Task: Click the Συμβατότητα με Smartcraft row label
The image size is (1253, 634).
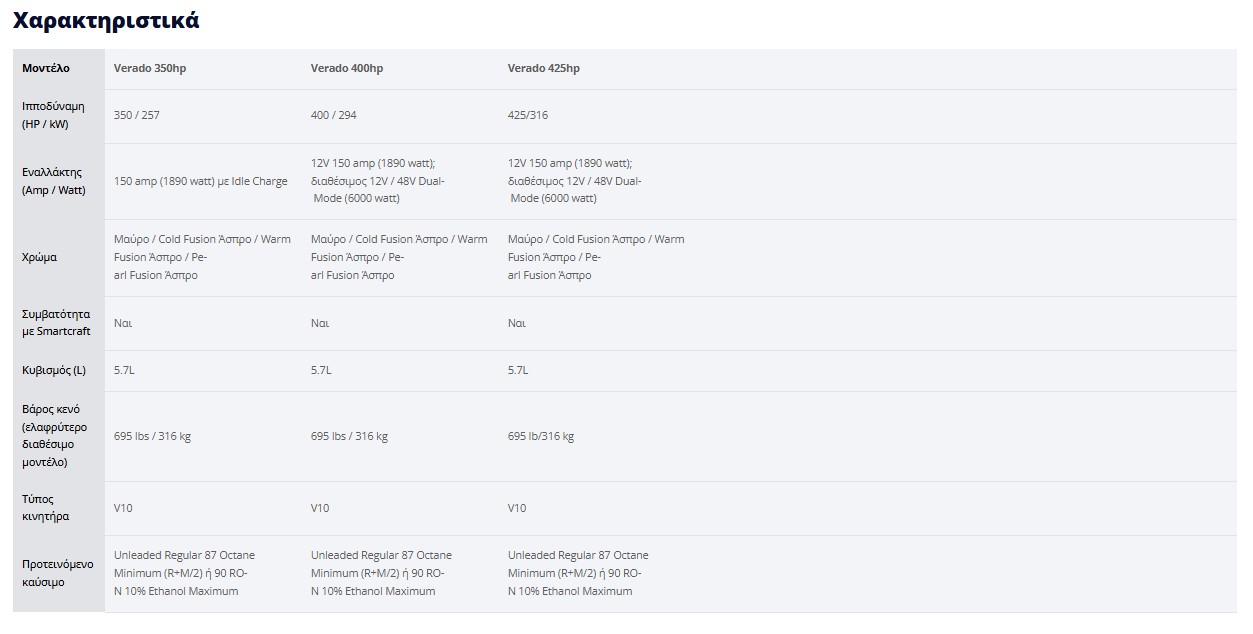Action: tap(56, 322)
